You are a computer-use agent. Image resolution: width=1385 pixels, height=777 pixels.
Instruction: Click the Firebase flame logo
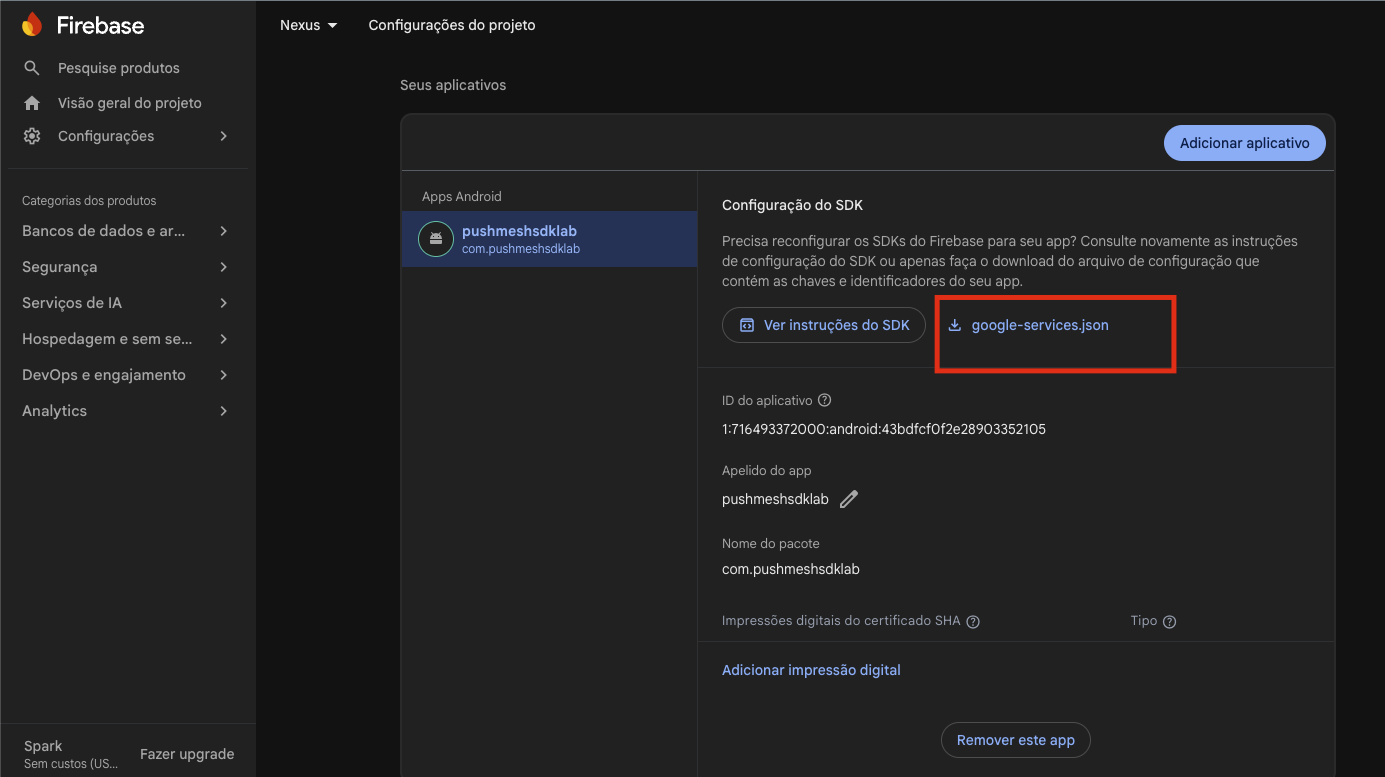tap(32, 25)
